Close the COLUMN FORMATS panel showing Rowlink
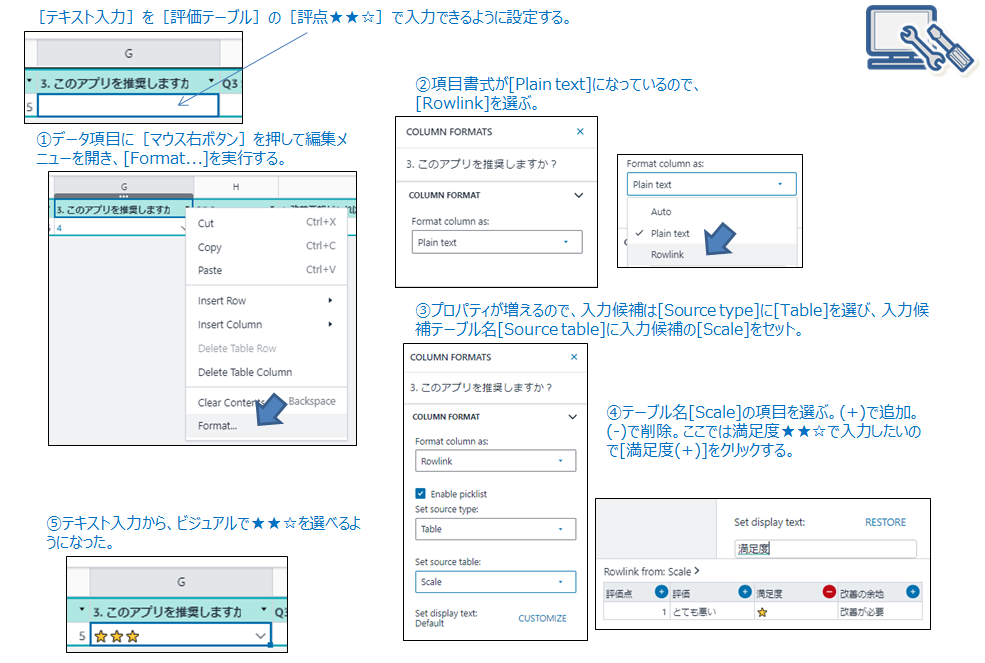The image size is (985, 663). click(574, 357)
